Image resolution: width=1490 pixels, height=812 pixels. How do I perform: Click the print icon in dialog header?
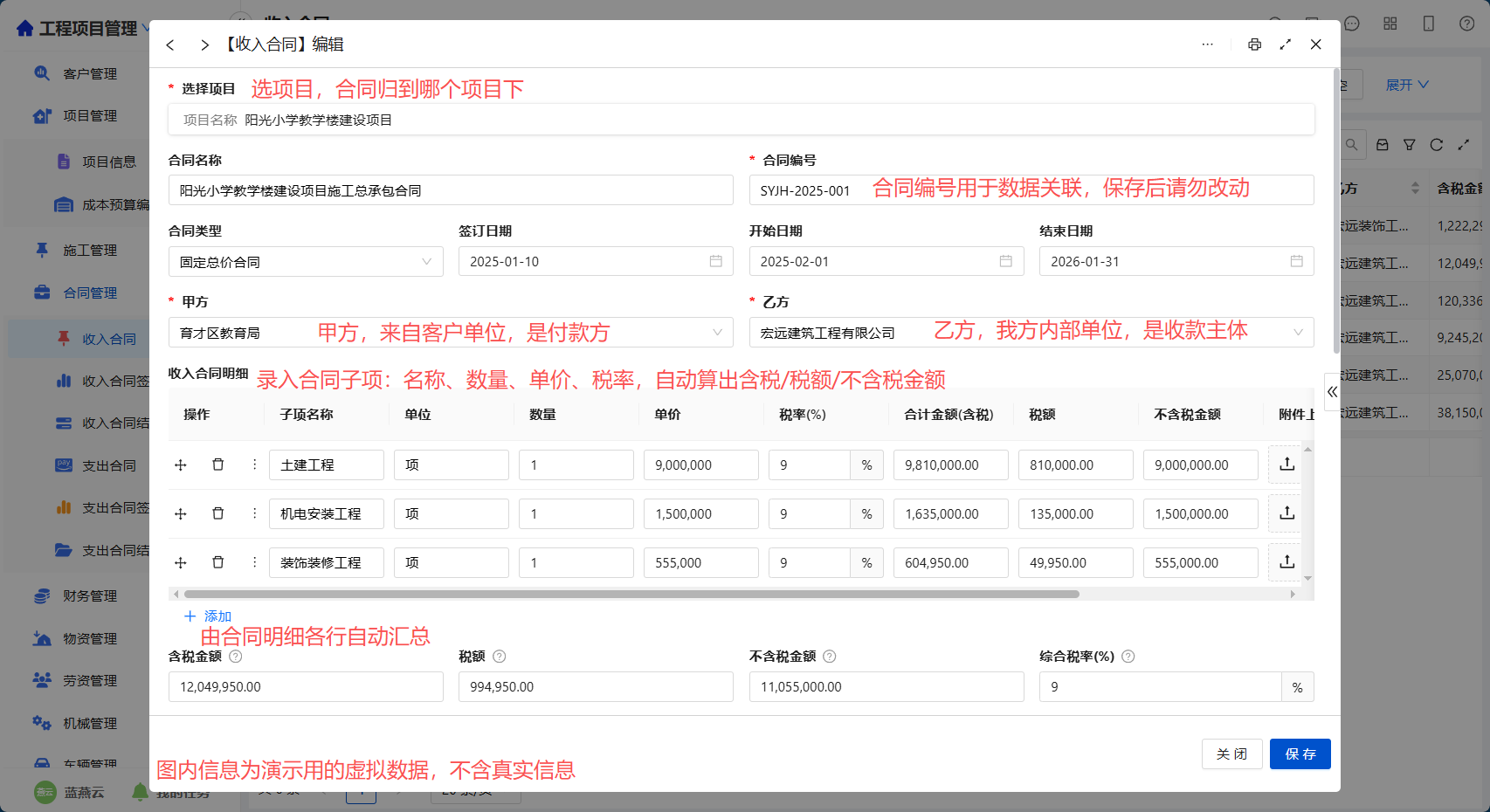[1254, 45]
